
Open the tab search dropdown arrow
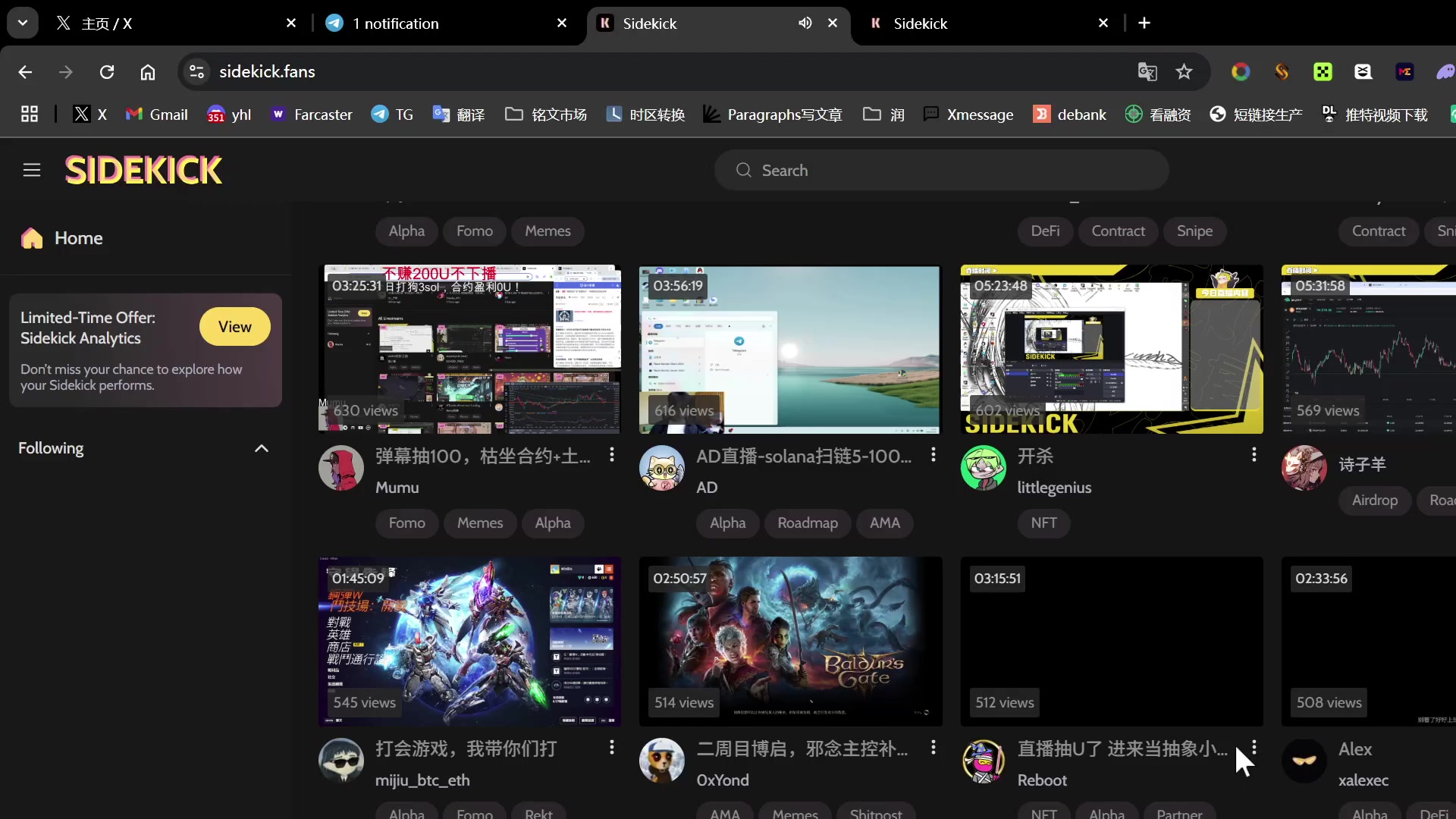tap(23, 23)
